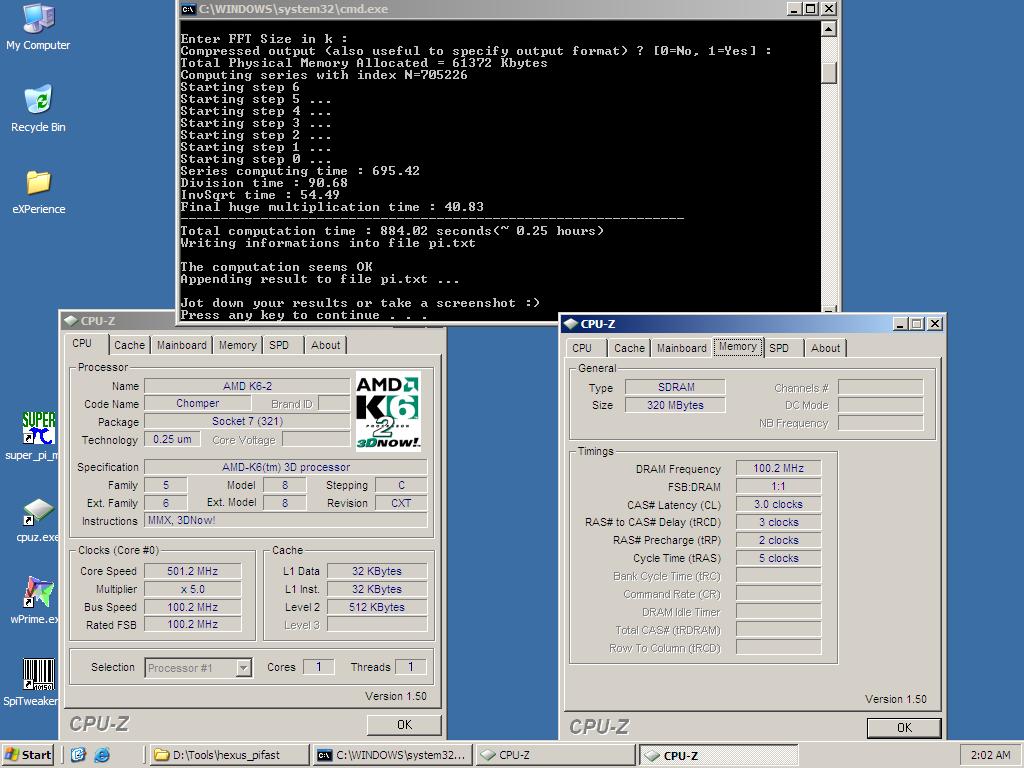Click the AMD-K6(tm) 3D processor specification
Image resolution: width=1024 pixels, height=768 pixels.
click(x=285, y=467)
